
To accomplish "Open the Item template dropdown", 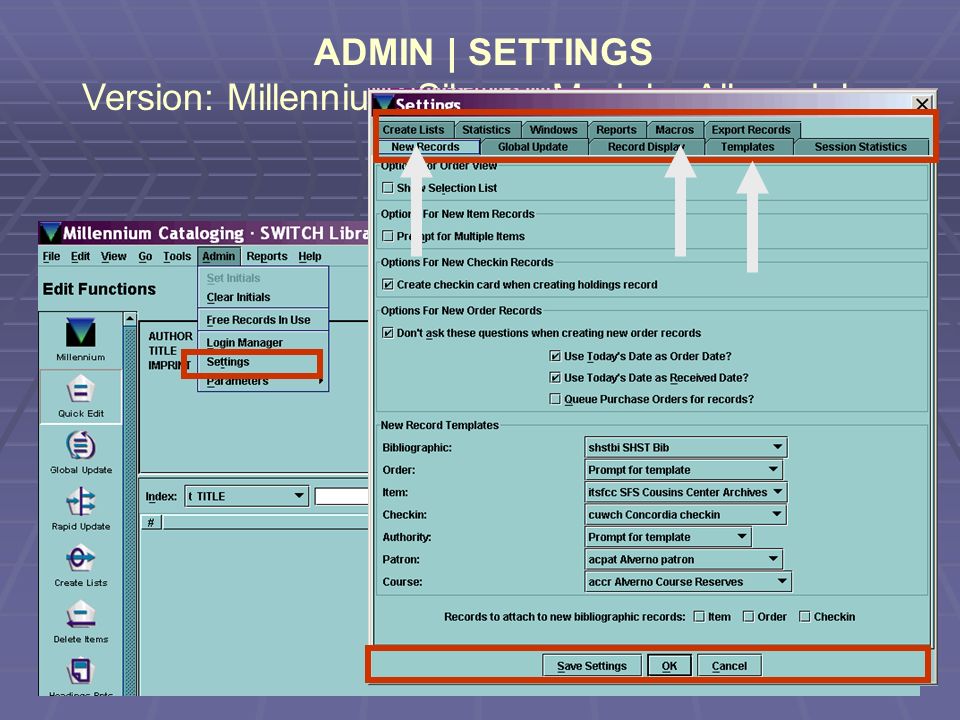I will pyautogui.click(x=686, y=492).
